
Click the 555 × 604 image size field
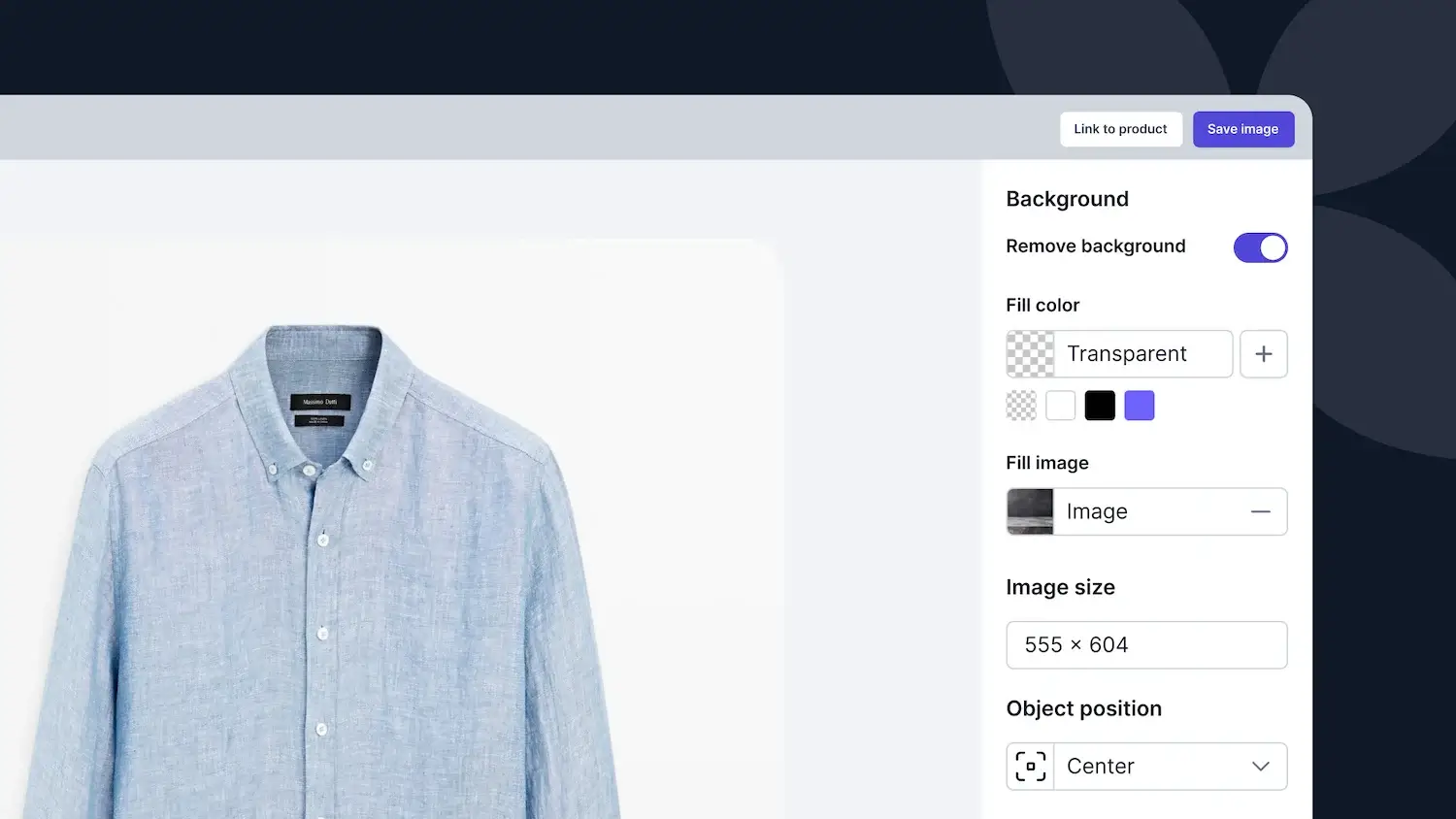[x=1146, y=645]
